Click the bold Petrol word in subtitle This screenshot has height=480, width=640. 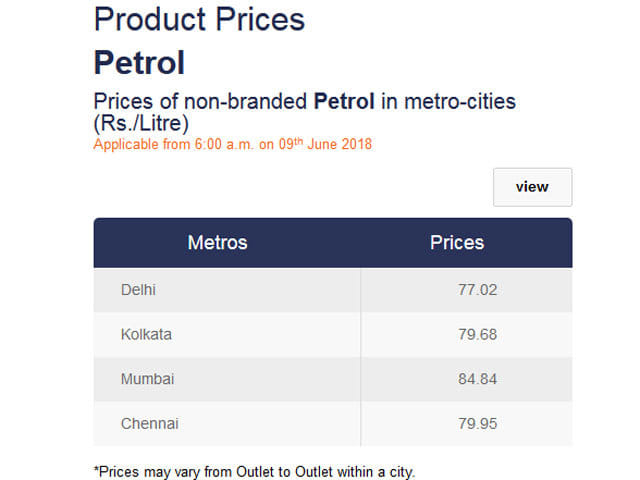pyautogui.click(x=344, y=101)
